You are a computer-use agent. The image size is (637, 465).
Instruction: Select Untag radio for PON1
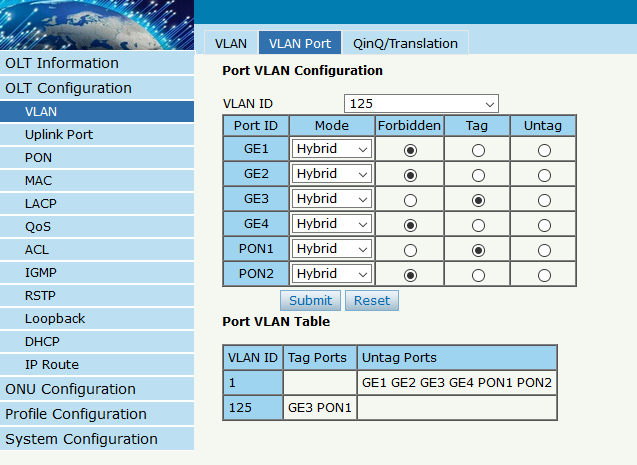coord(544,250)
